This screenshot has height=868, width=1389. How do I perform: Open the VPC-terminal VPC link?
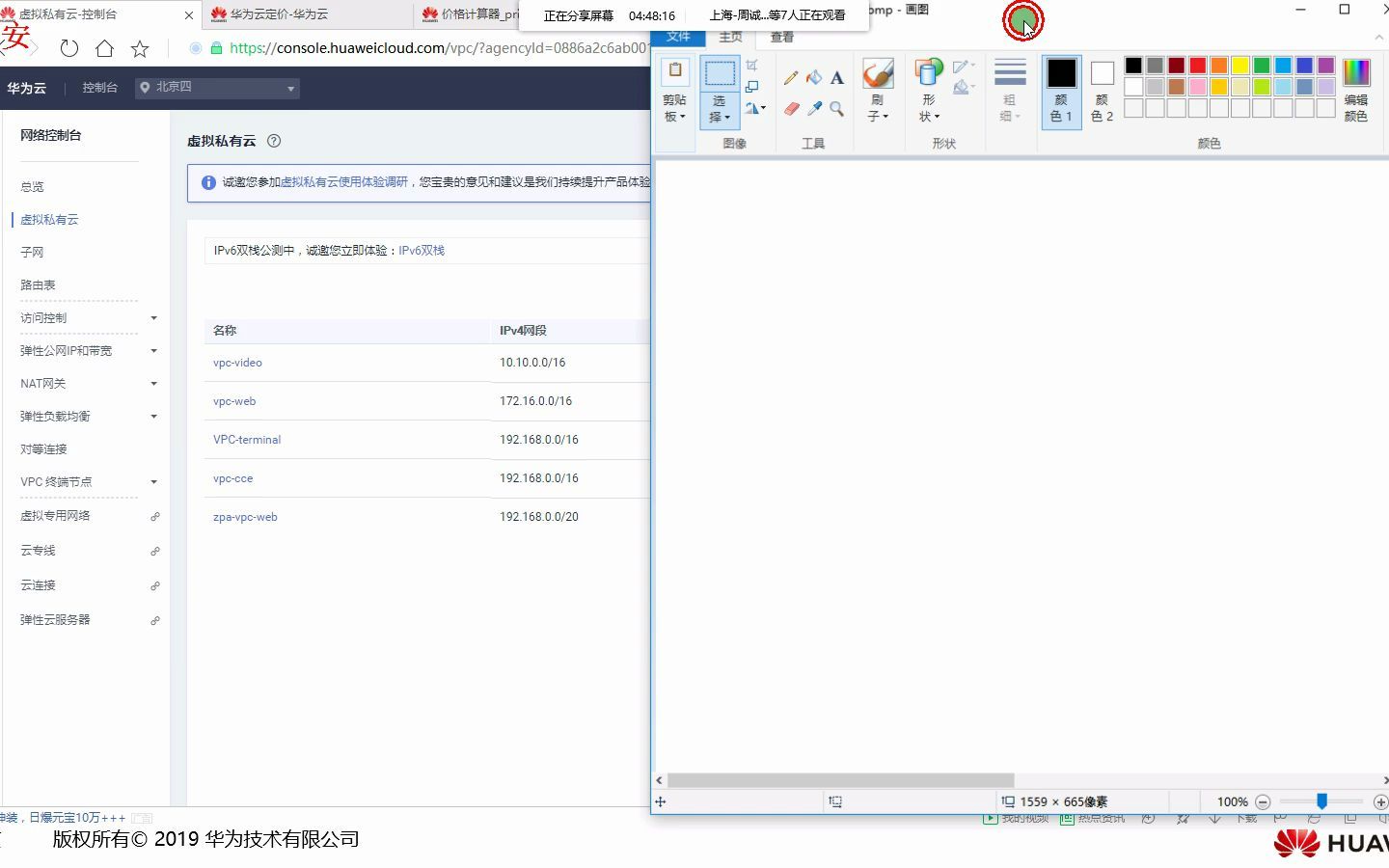tap(247, 440)
